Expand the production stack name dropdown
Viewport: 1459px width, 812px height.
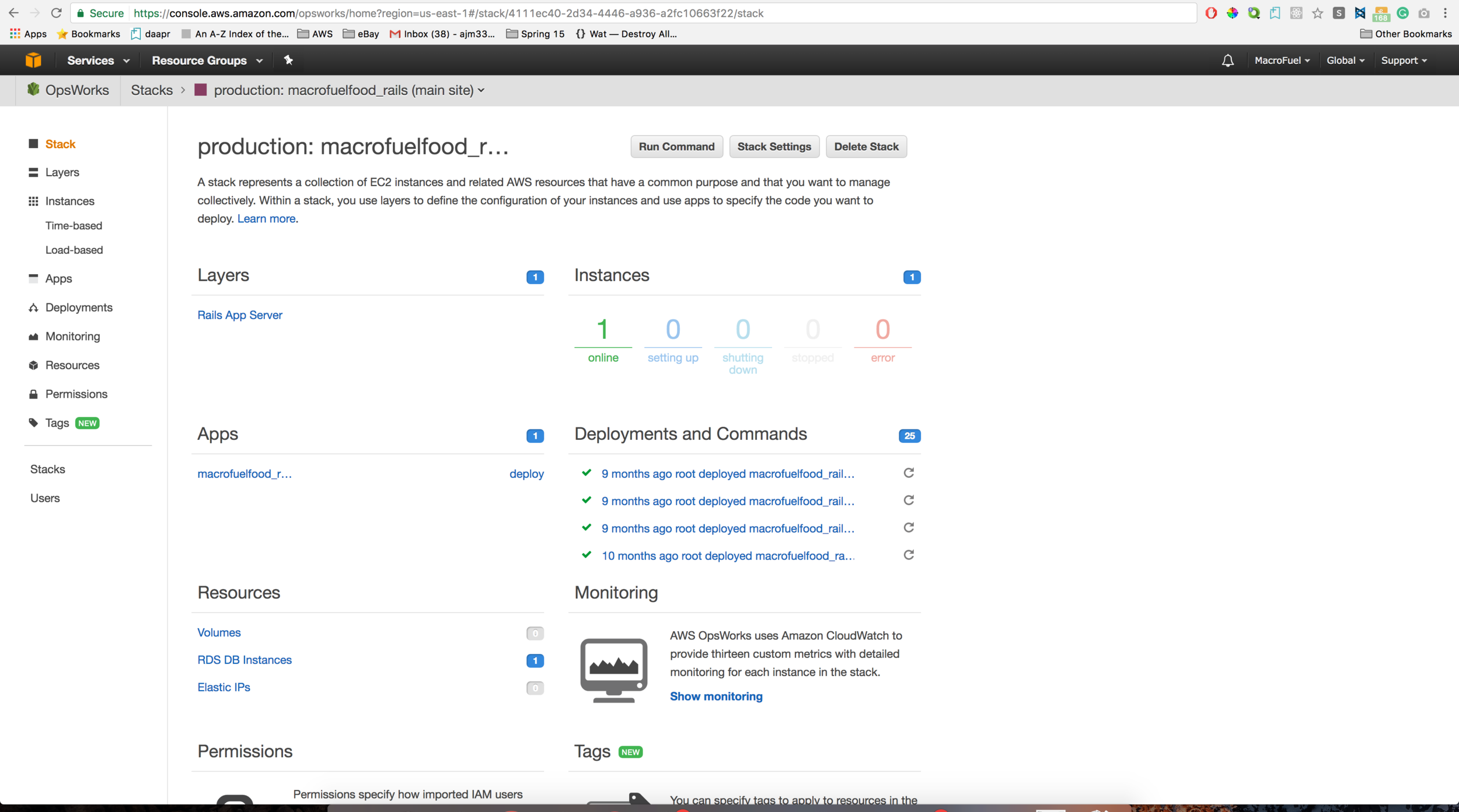pyautogui.click(x=349, y=90)
